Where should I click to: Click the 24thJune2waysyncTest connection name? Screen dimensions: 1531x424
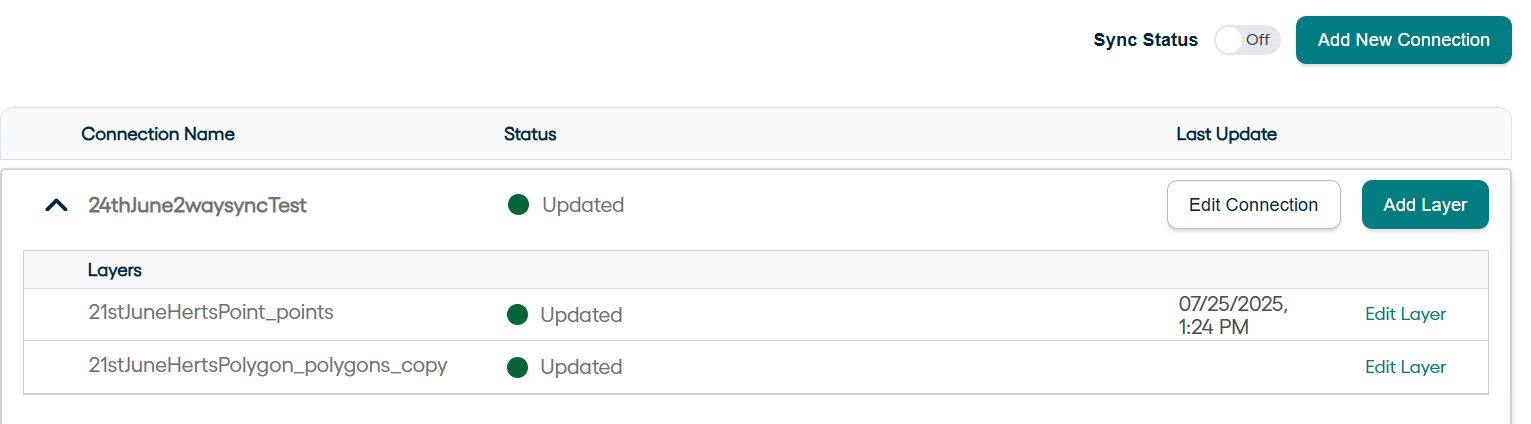(197, 205)
